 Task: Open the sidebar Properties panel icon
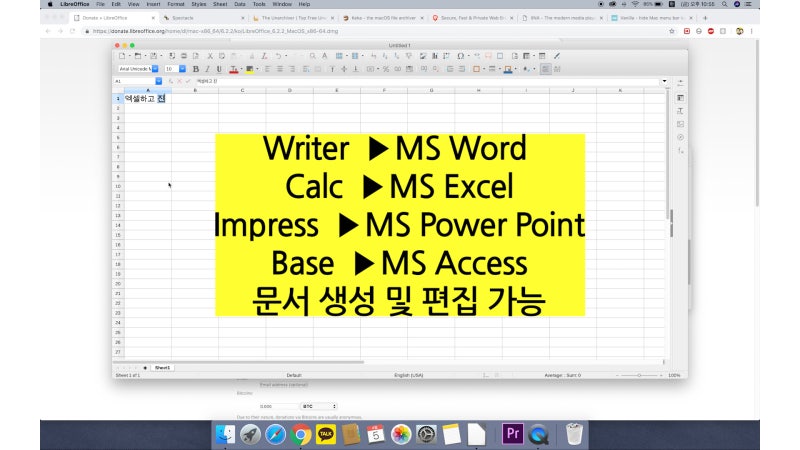[x=680, y=97]
